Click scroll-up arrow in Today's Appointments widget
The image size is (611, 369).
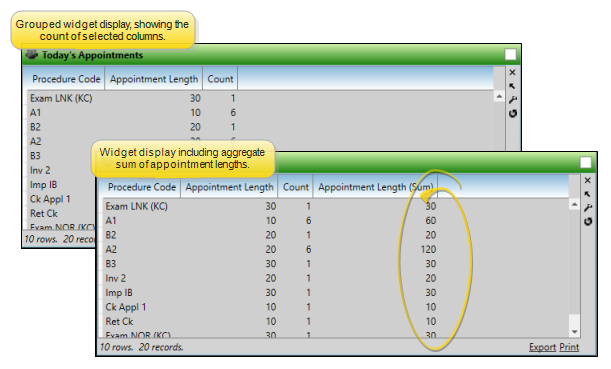[499, 96]
